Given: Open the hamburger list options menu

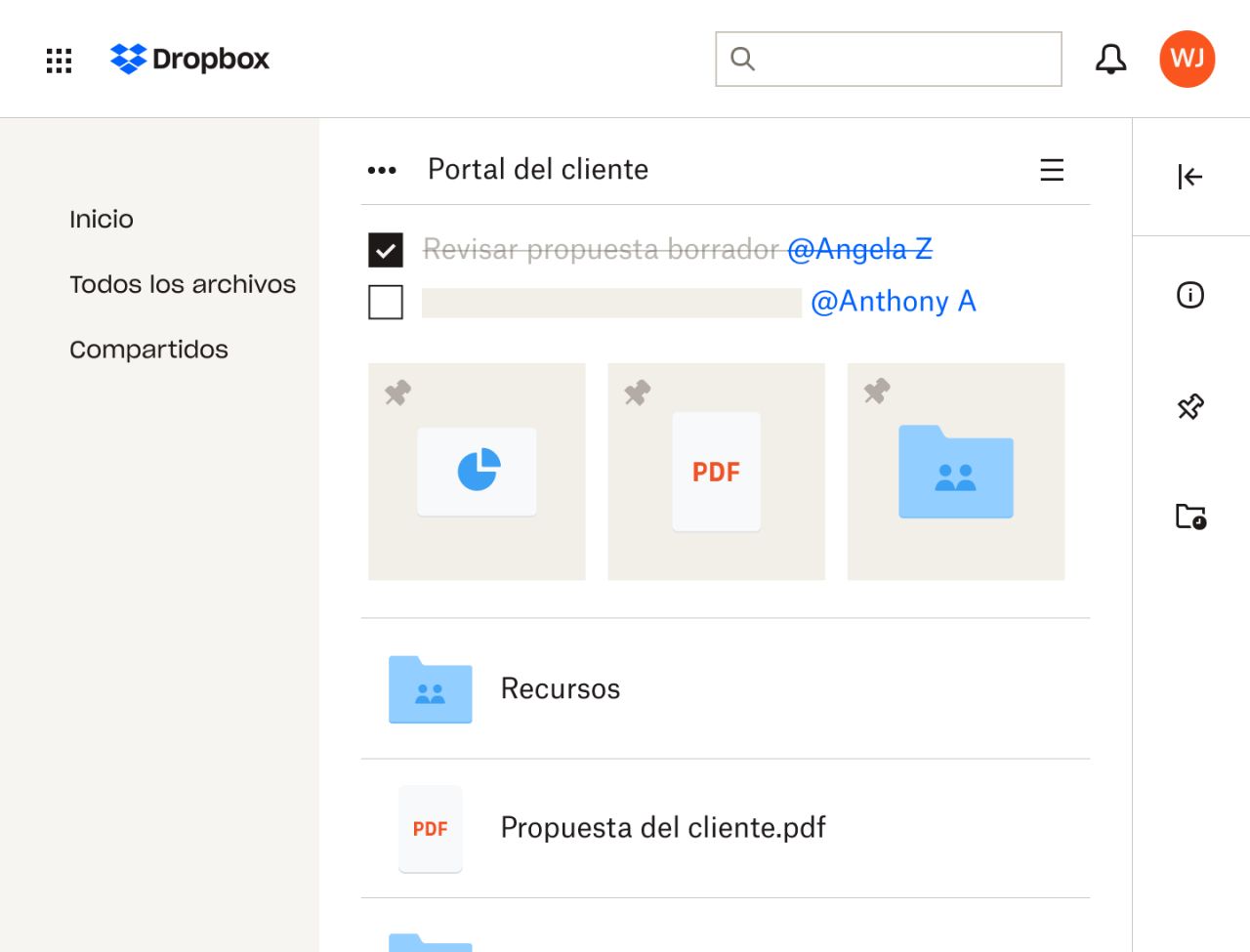Looking at the screenshot, I should click(1051, 169).
